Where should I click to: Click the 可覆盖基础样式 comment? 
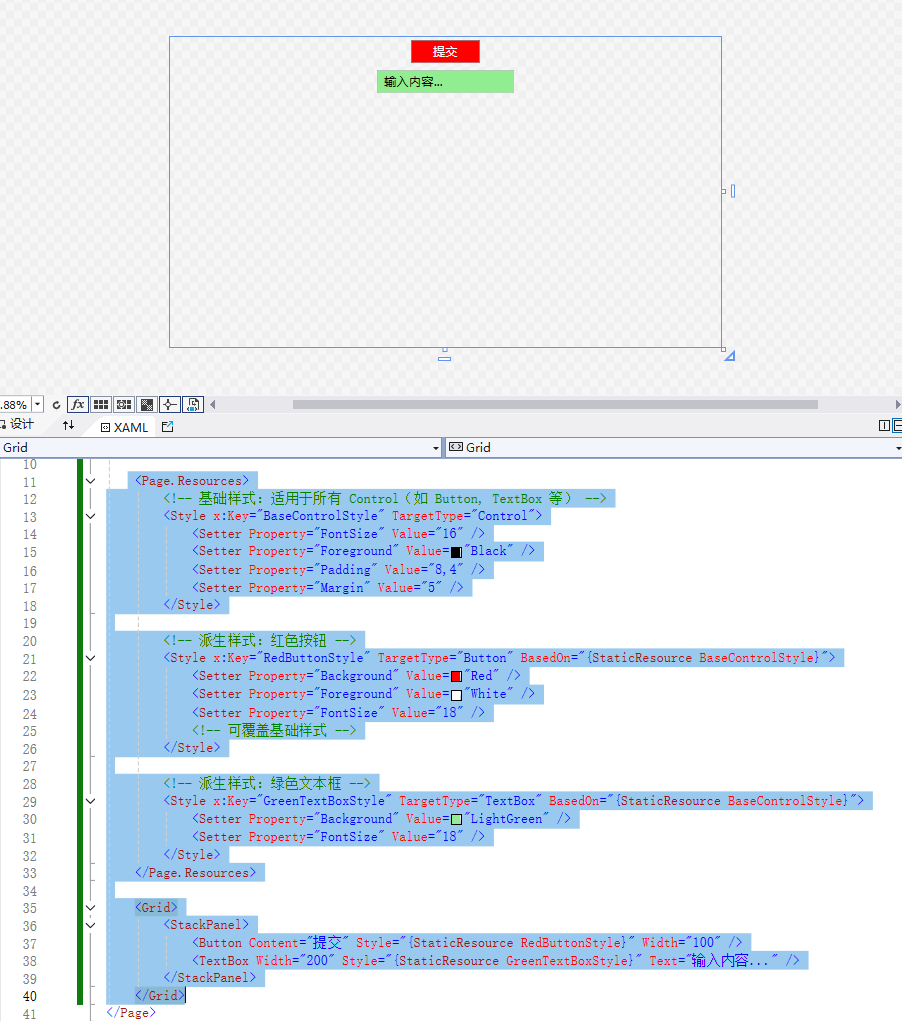[274, 730]
